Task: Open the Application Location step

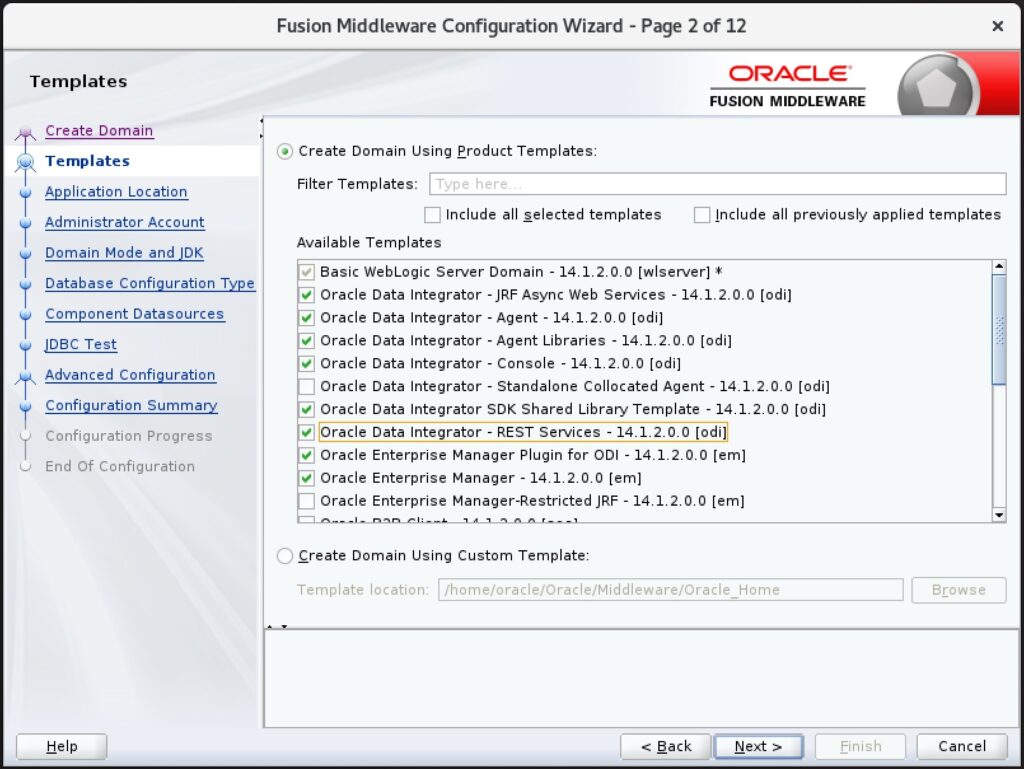Action: click(116, 192)
